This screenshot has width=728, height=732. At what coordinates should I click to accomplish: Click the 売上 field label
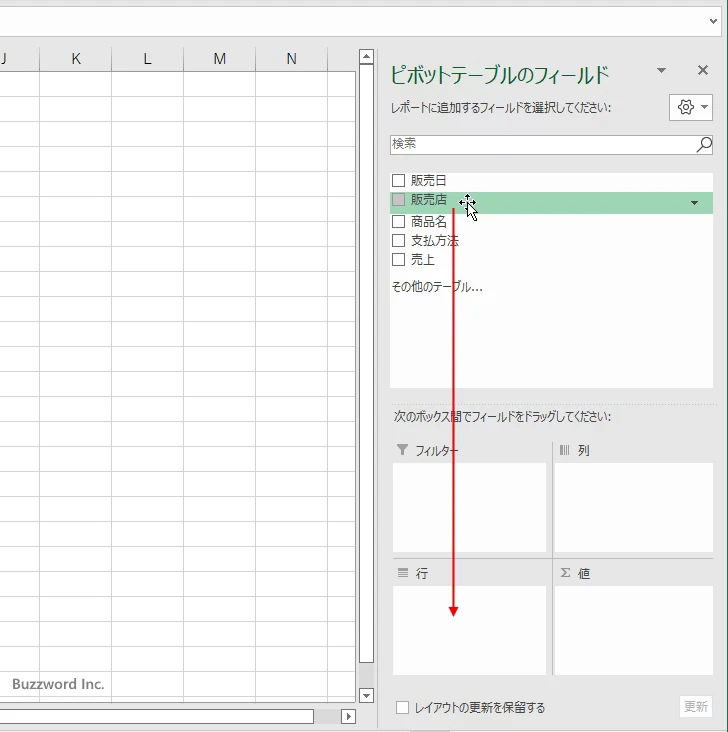point(423,260)
